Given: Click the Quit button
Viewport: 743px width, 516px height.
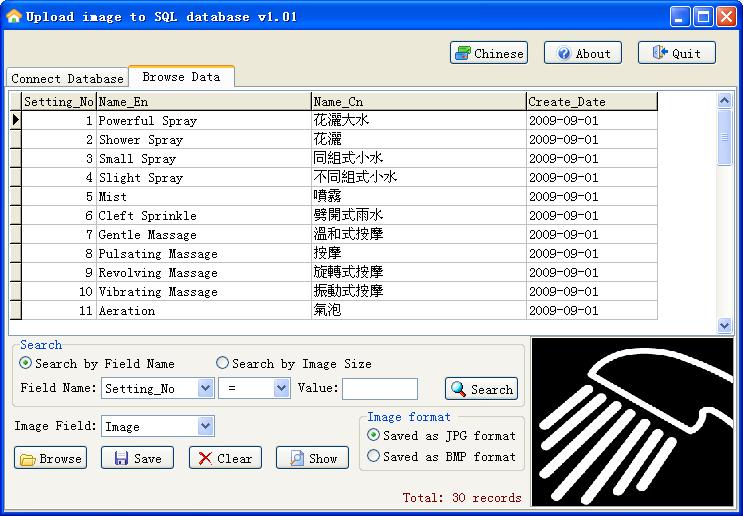Looking at the screenshot, I should point(677,53).
